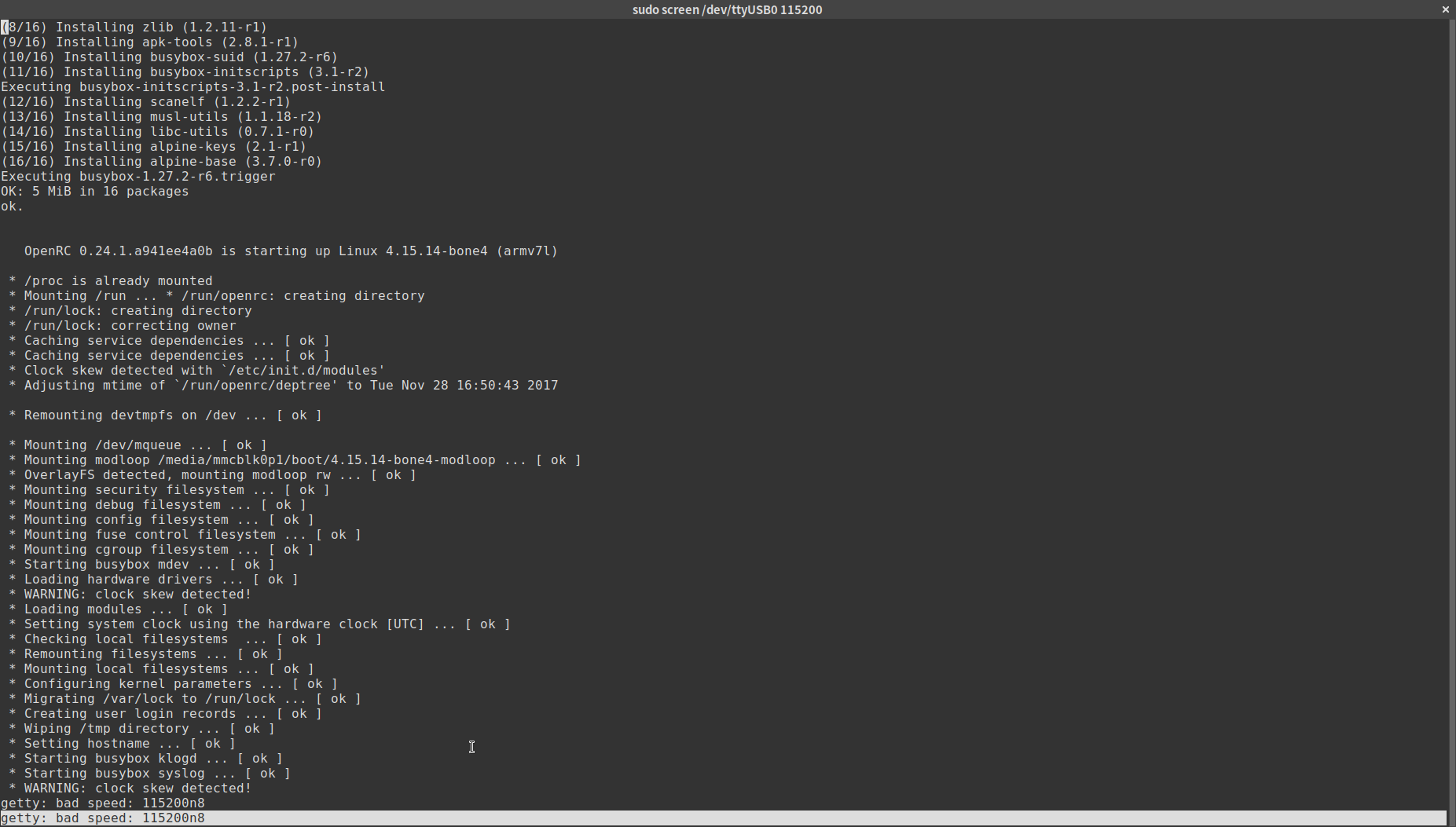Click the 'OpenRC 0.24.1.a941ee4a0b is starting up' line
Viewport: 1456px width, 827px height.
pyautogui.click(x=291, y=251)
